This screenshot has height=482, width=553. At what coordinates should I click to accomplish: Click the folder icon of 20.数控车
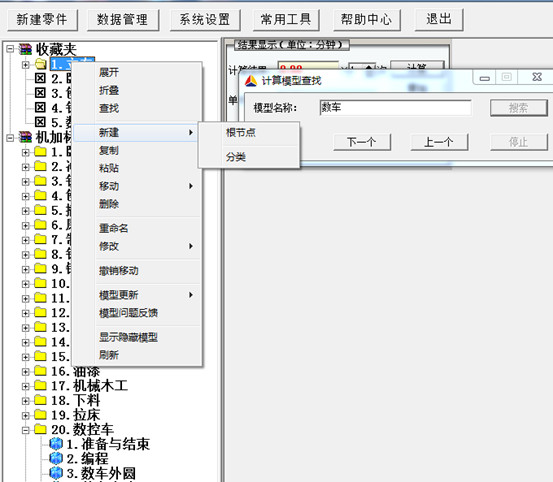(x=40, y=429)
